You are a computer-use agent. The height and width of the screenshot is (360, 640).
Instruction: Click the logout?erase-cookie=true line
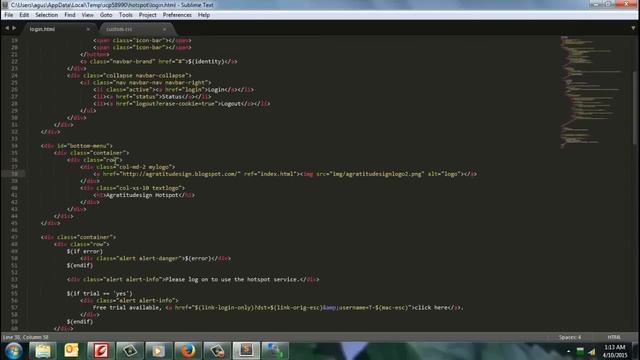pos(182,104)
